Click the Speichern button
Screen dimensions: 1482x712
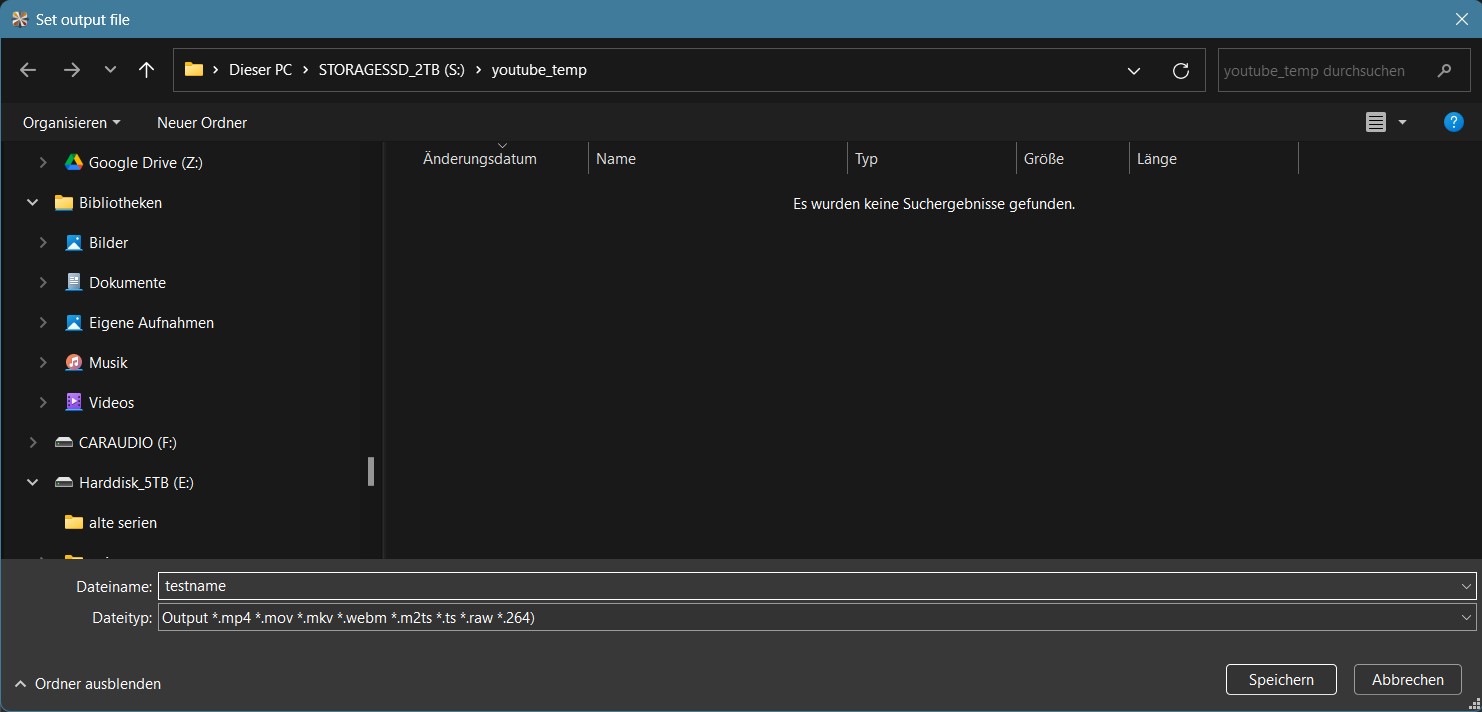(1281, 680)
